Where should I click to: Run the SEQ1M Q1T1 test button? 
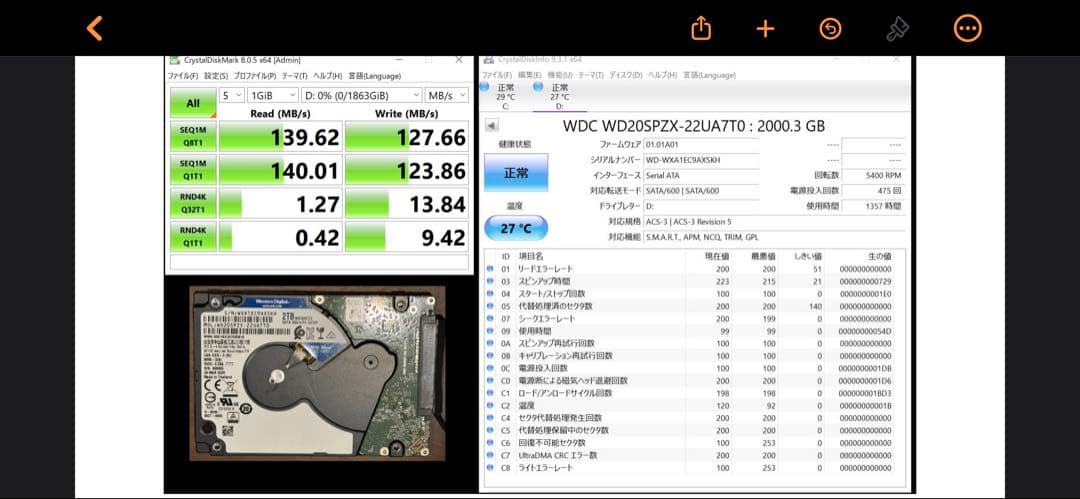pyautogui.click(x=193, y=170)
